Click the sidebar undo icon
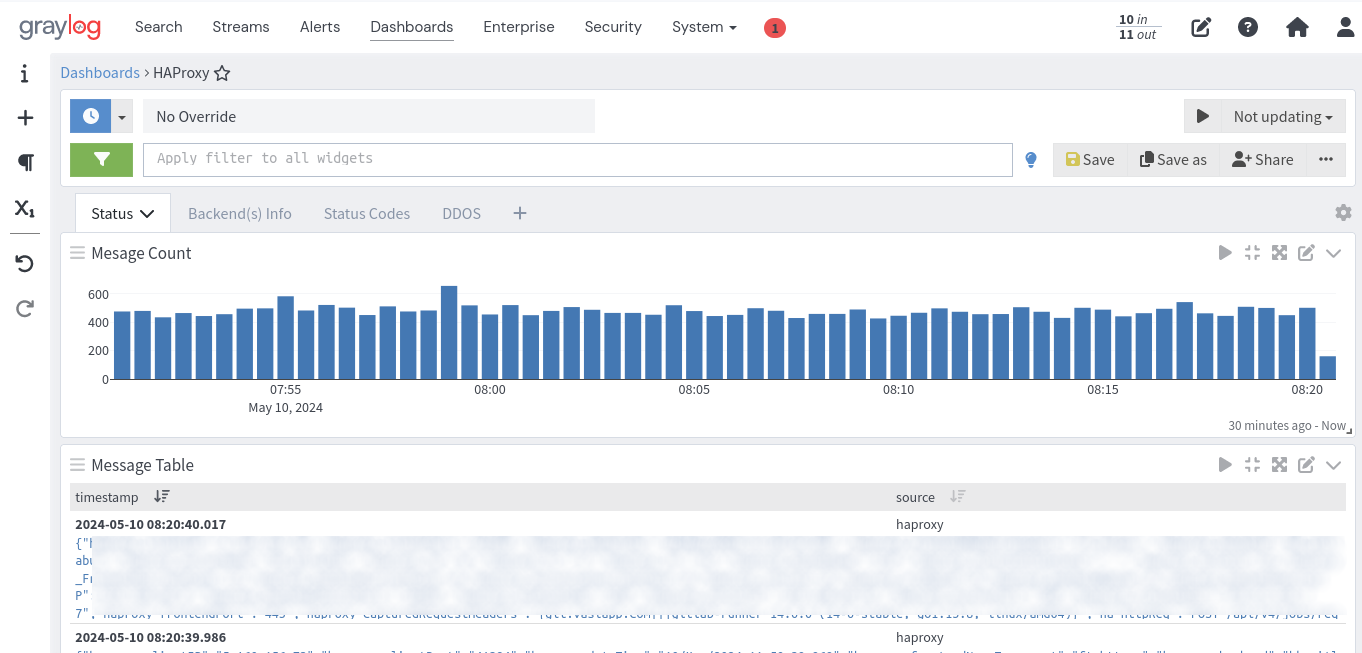1362x653 pixels. [25, 264]
